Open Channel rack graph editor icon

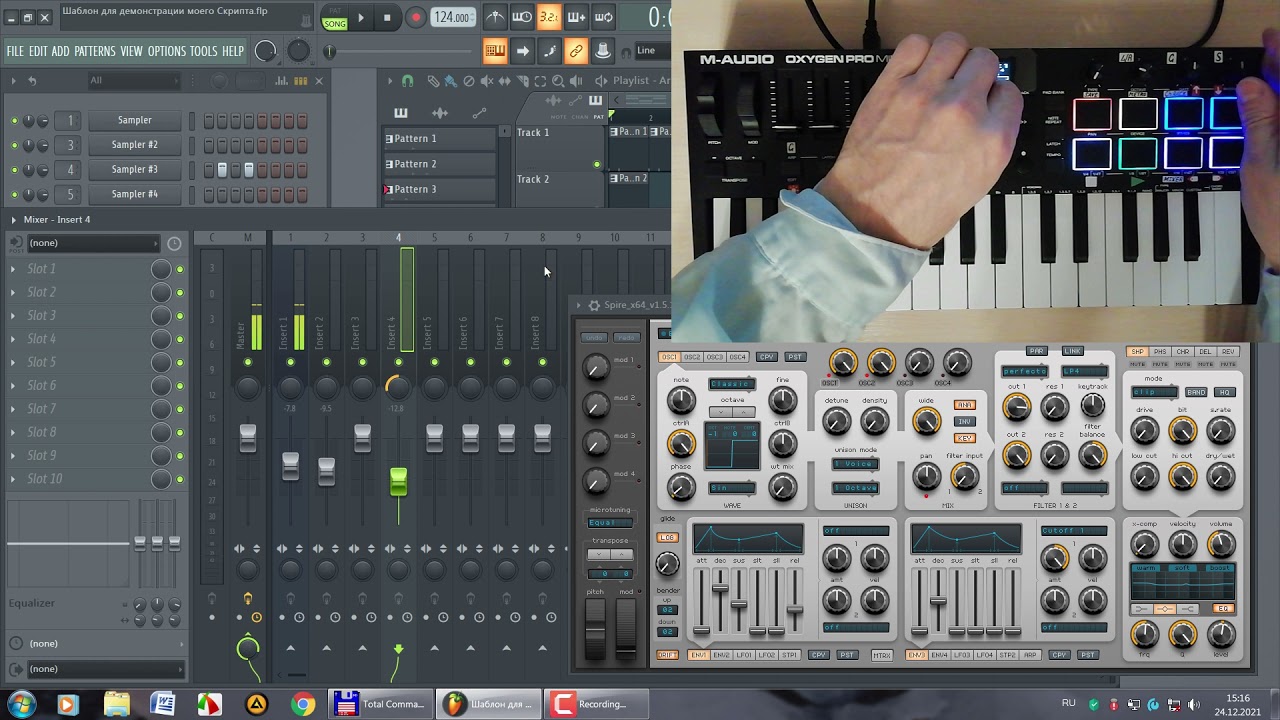283,81
